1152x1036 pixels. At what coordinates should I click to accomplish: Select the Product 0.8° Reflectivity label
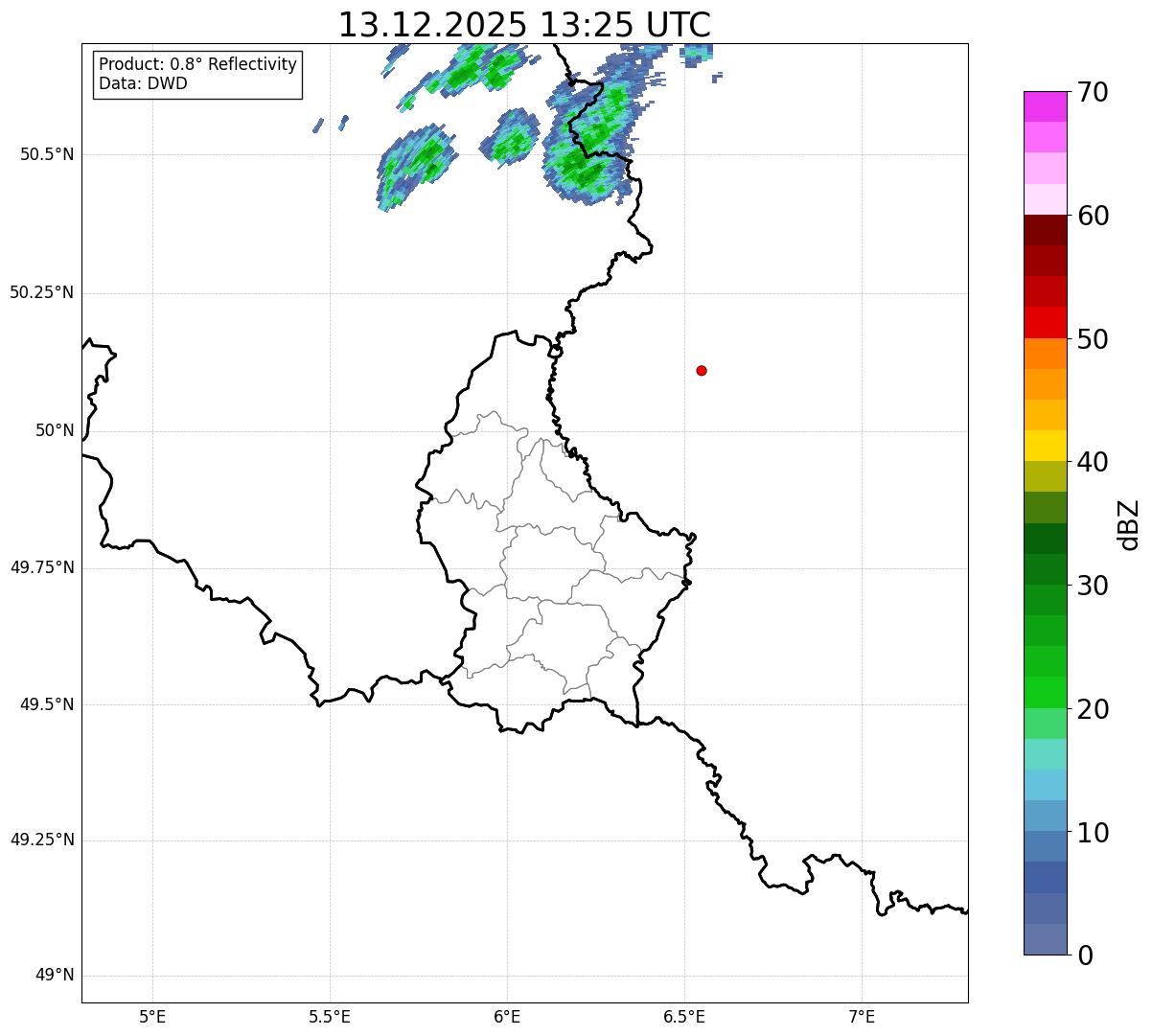click(198, 64)
